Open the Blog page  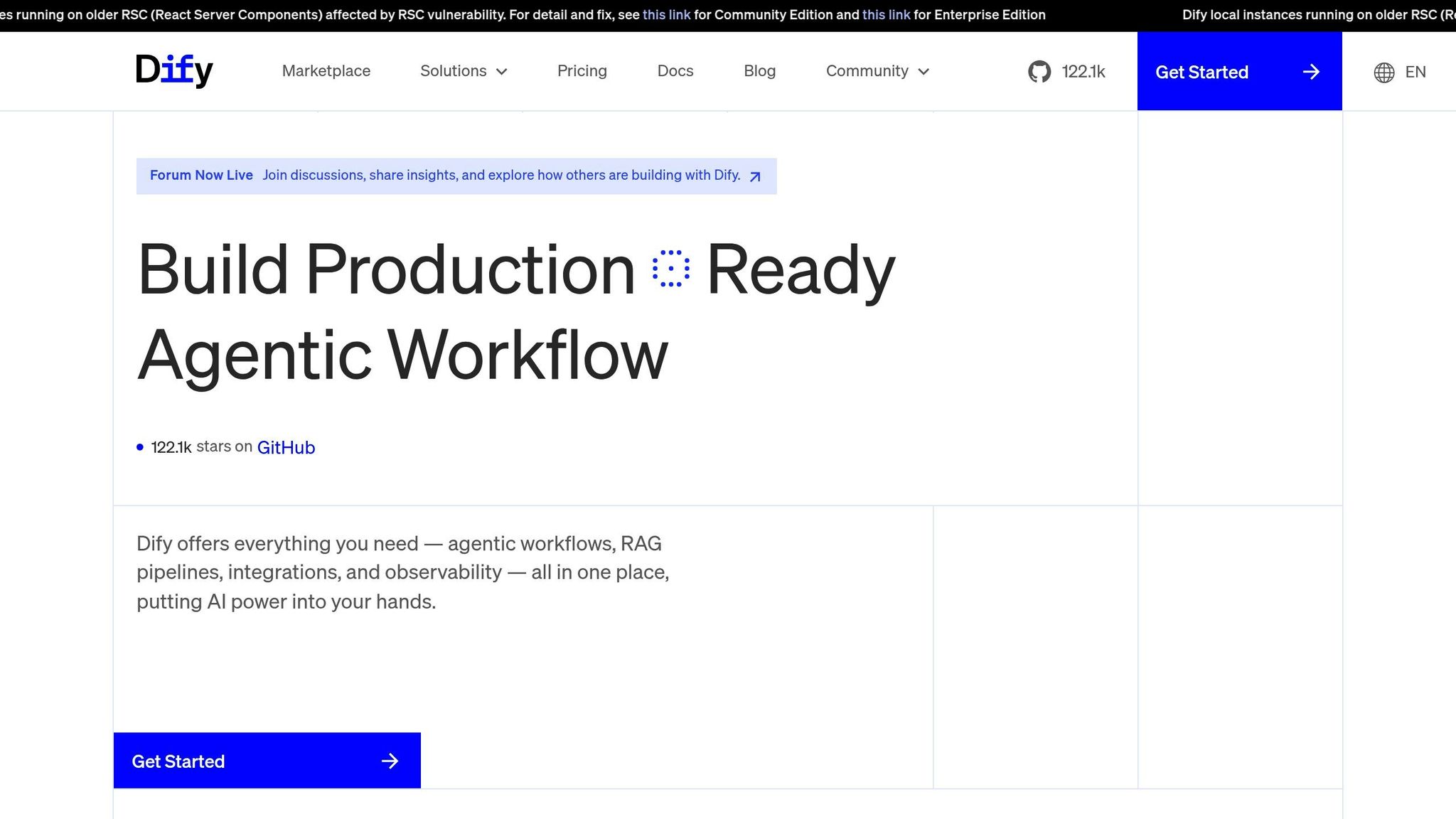point(759,71)
